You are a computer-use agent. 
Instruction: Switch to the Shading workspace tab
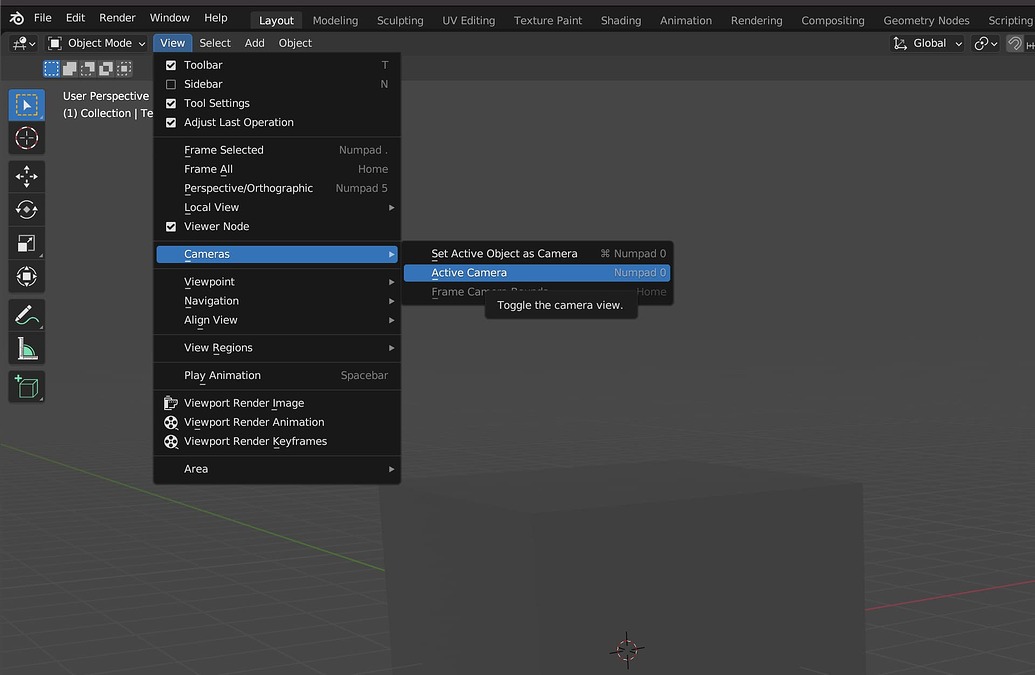pos(620,20)
